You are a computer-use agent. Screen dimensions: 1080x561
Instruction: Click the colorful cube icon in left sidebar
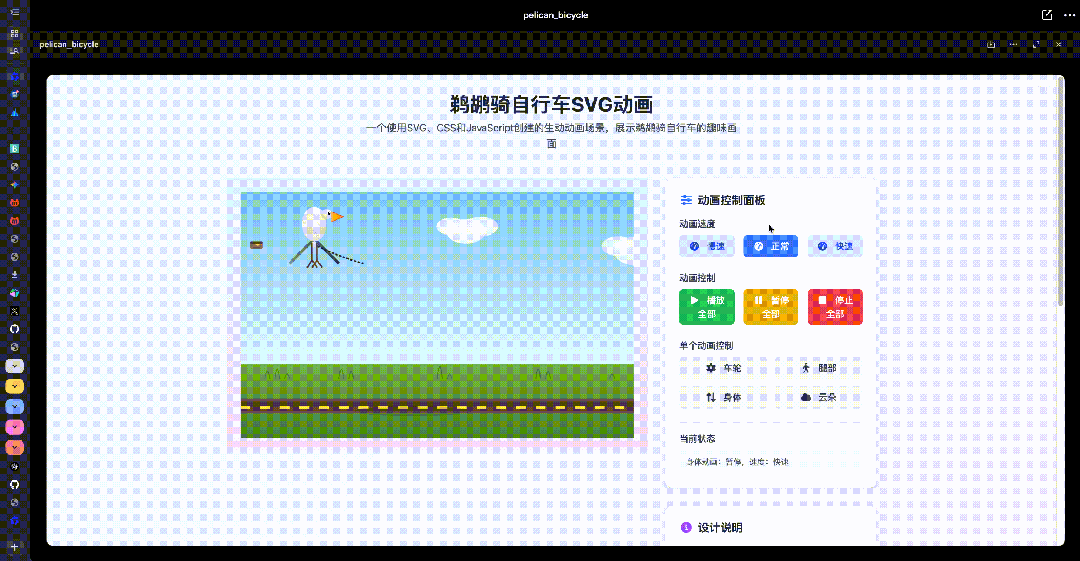pos(14,293)
